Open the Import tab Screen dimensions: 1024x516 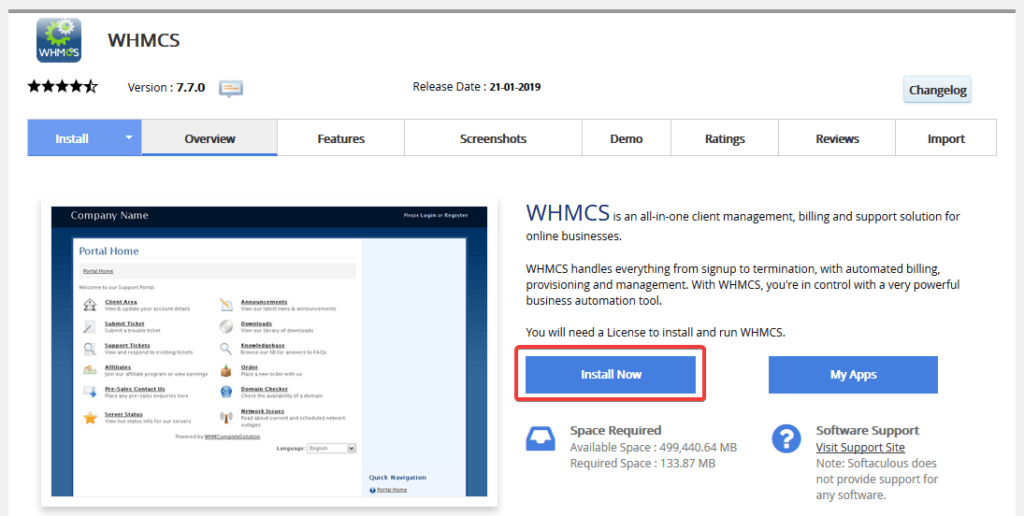(x=946, y=138)
